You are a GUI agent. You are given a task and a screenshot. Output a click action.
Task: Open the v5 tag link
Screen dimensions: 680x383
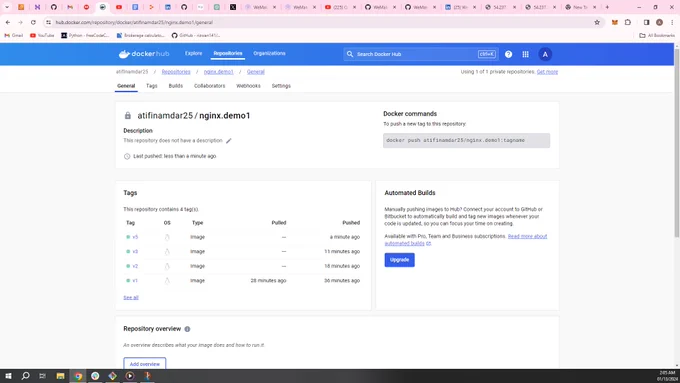(135, 237)
